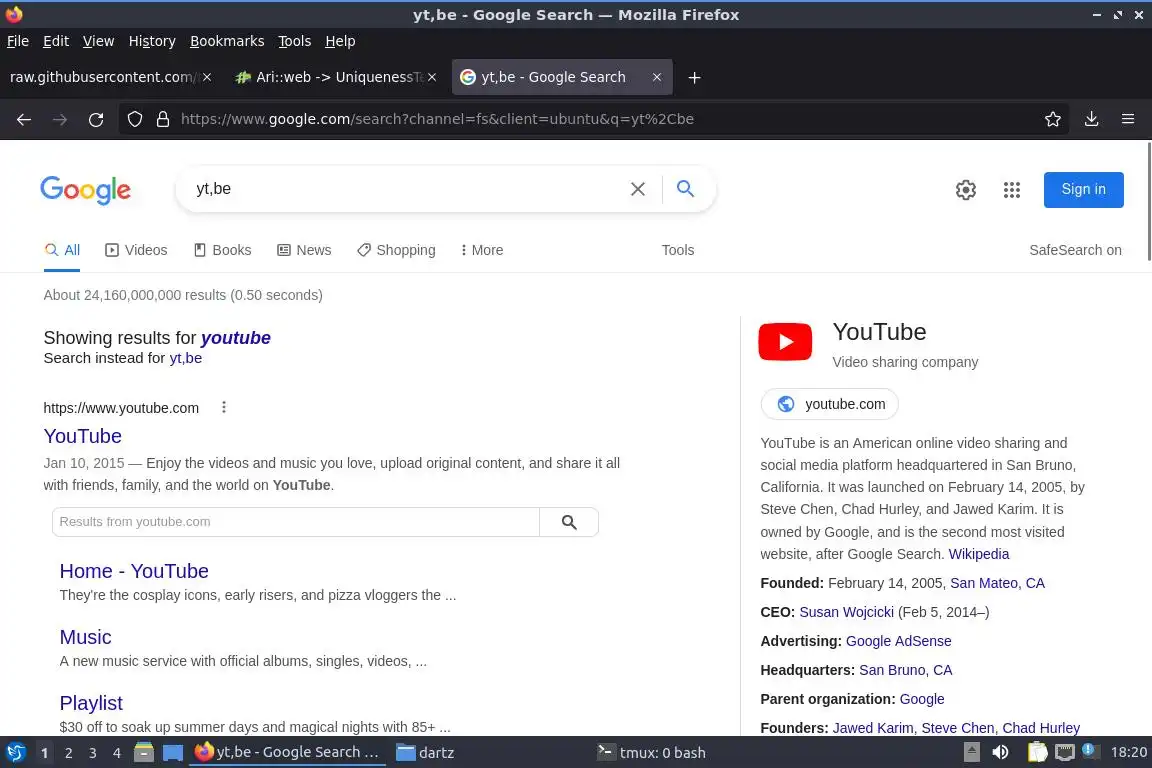The width and height of the screenshot is (1152, 768).
Task: Open the Tools menu in menu bar
Action: 295,41
